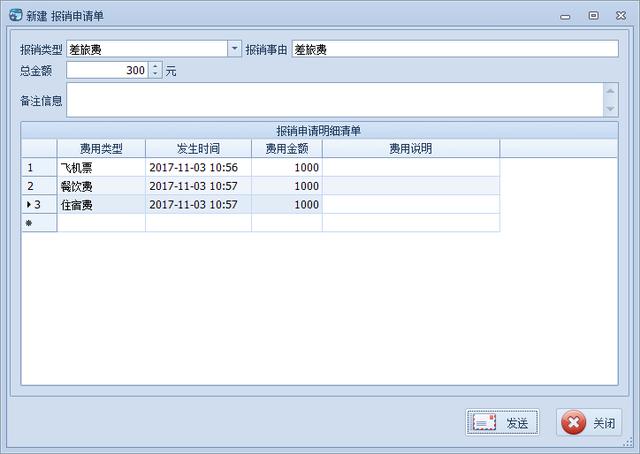The image size is (640, 454).
Task: Click the application icon in the title bar
Action: pos(16,15)
